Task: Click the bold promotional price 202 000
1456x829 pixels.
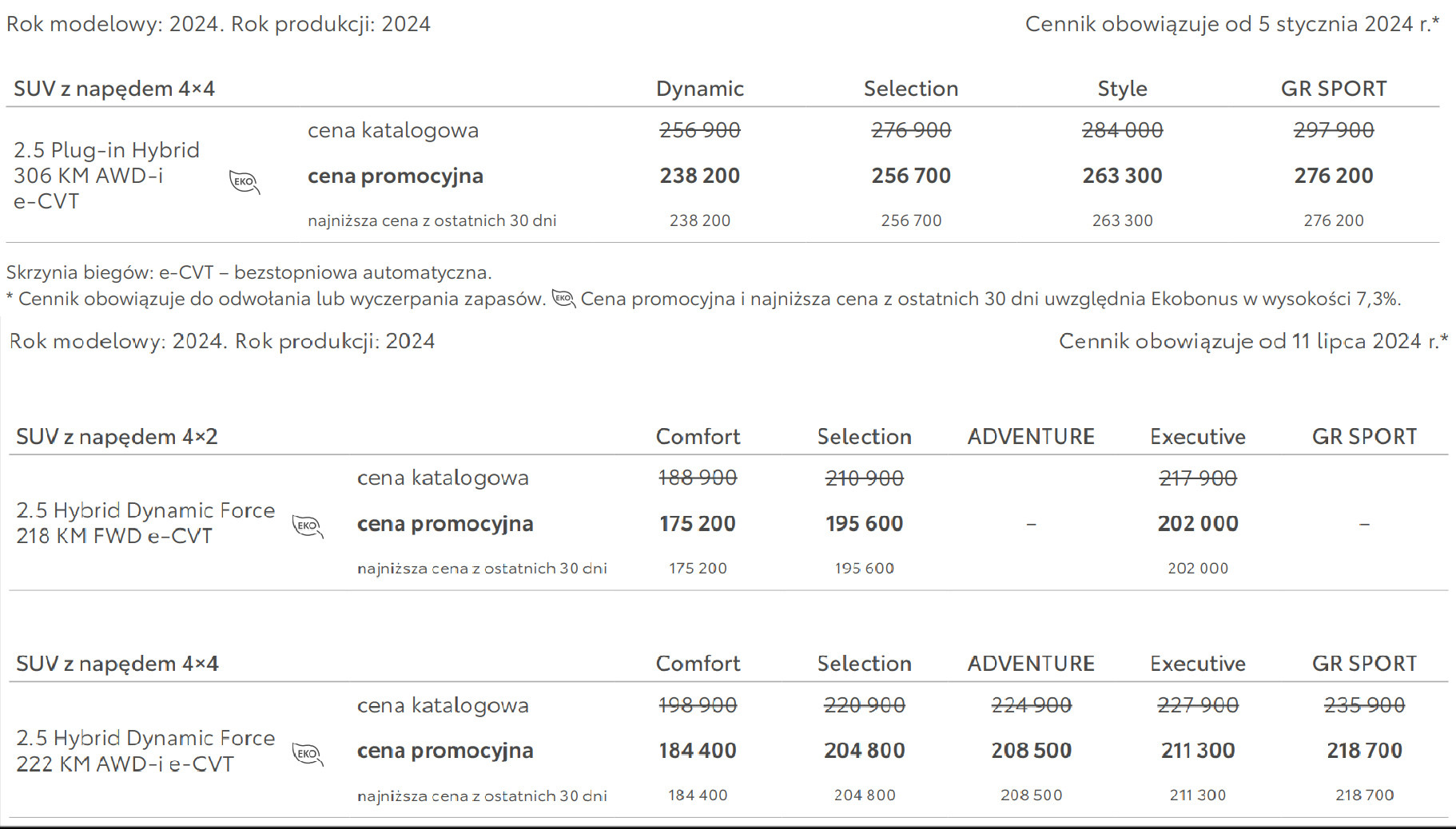Action: (1197, 524)
